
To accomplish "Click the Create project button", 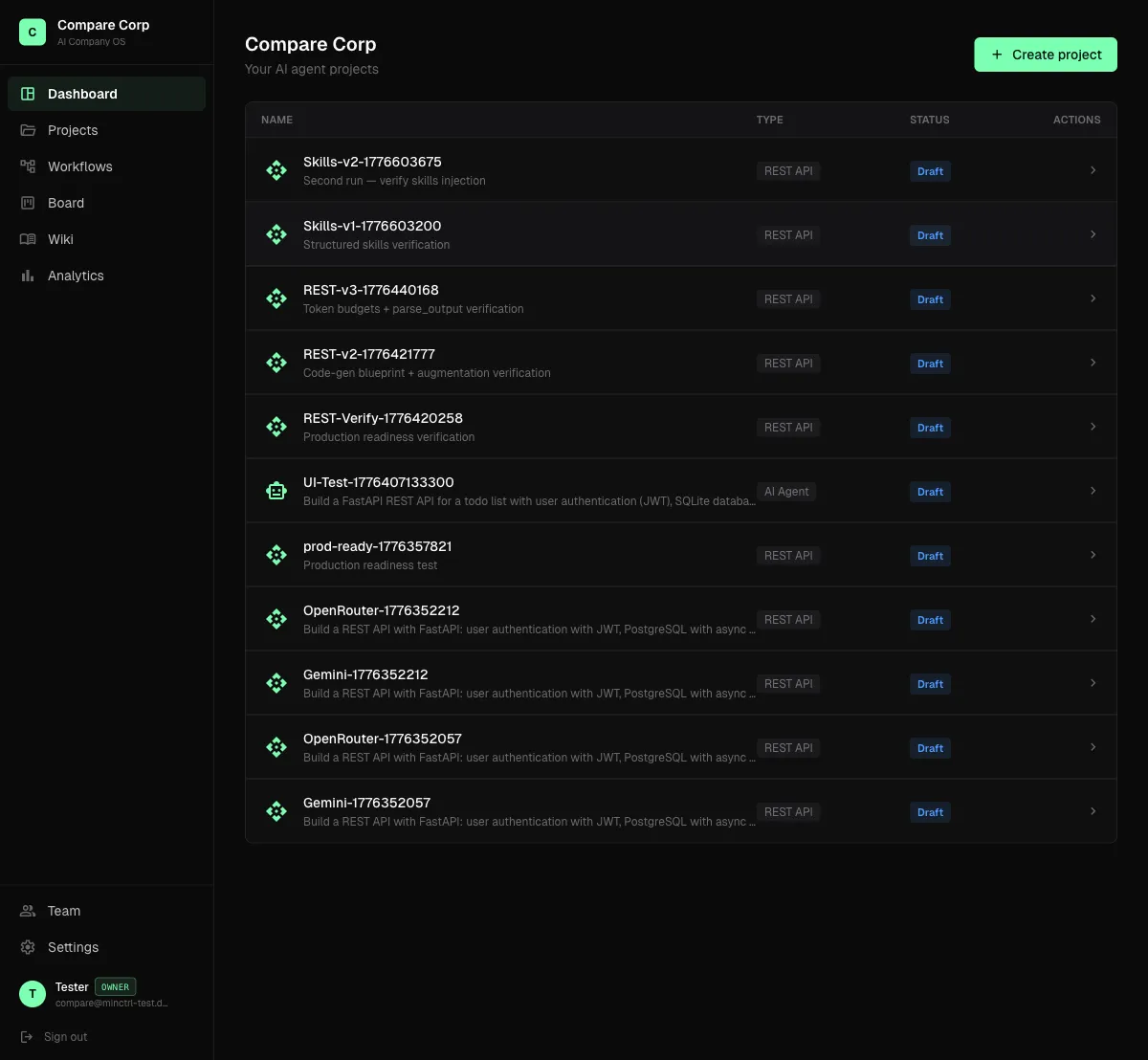I will (1046, 55).
